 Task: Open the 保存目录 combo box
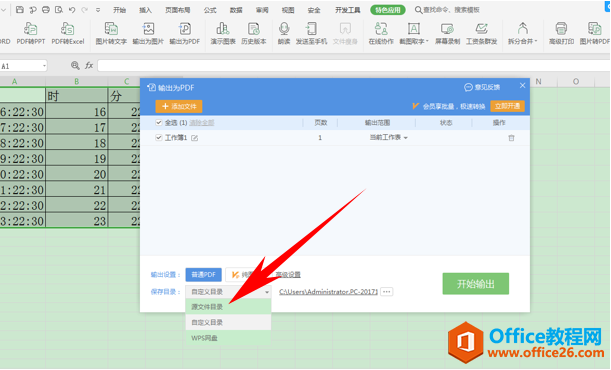point(228,292)
